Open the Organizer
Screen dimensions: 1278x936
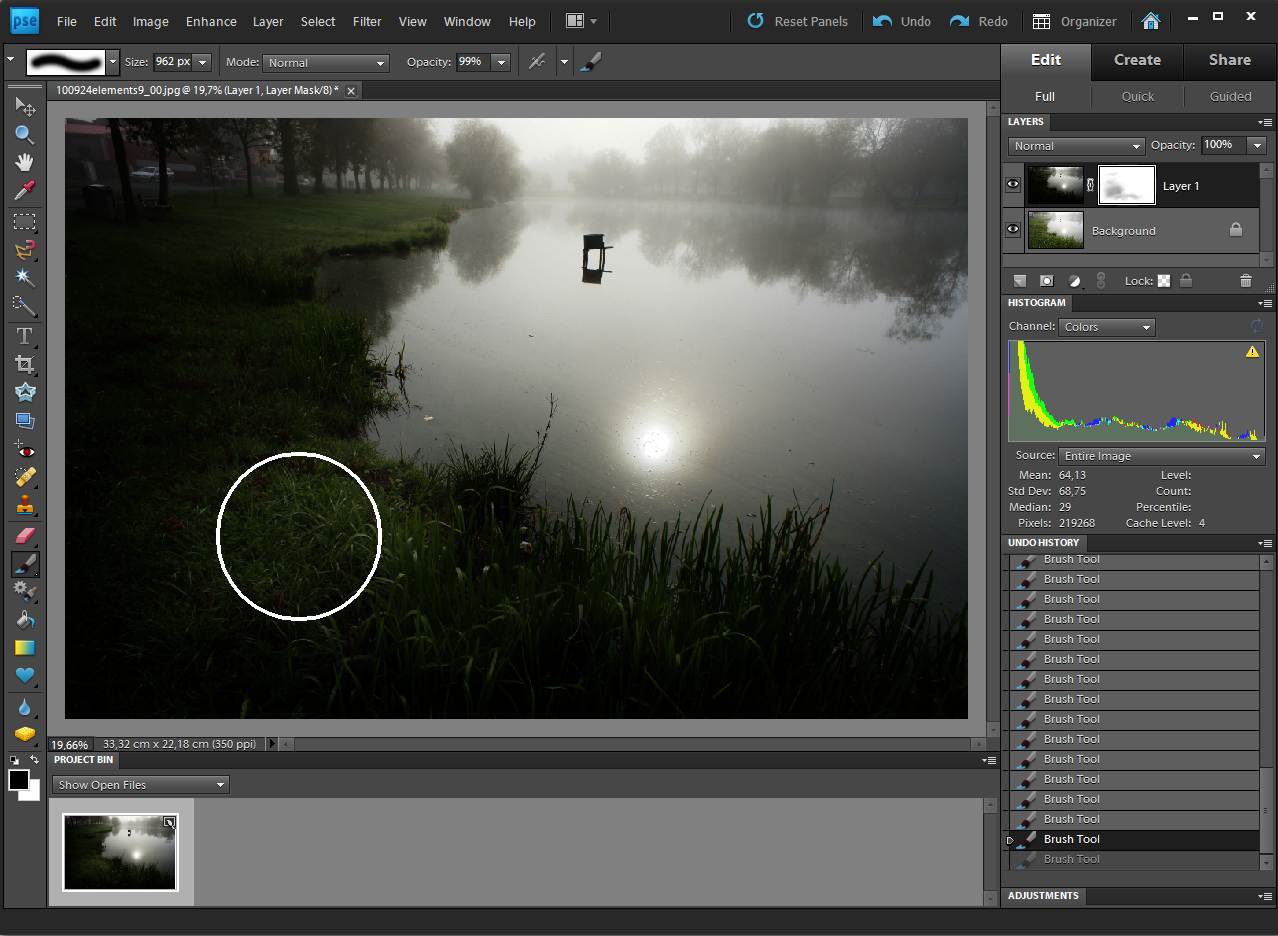(x=1074, y=21)
